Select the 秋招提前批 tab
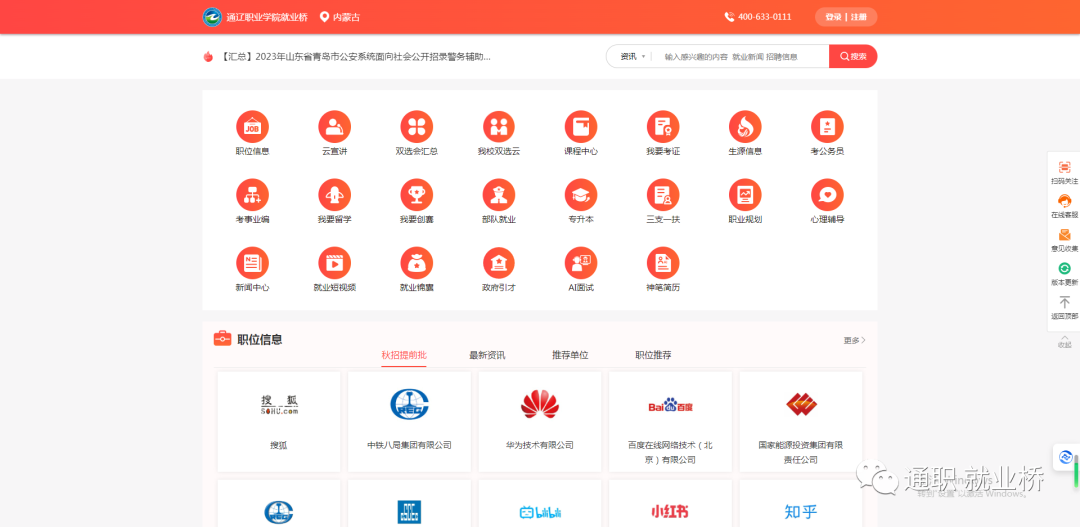 (404, 355)
